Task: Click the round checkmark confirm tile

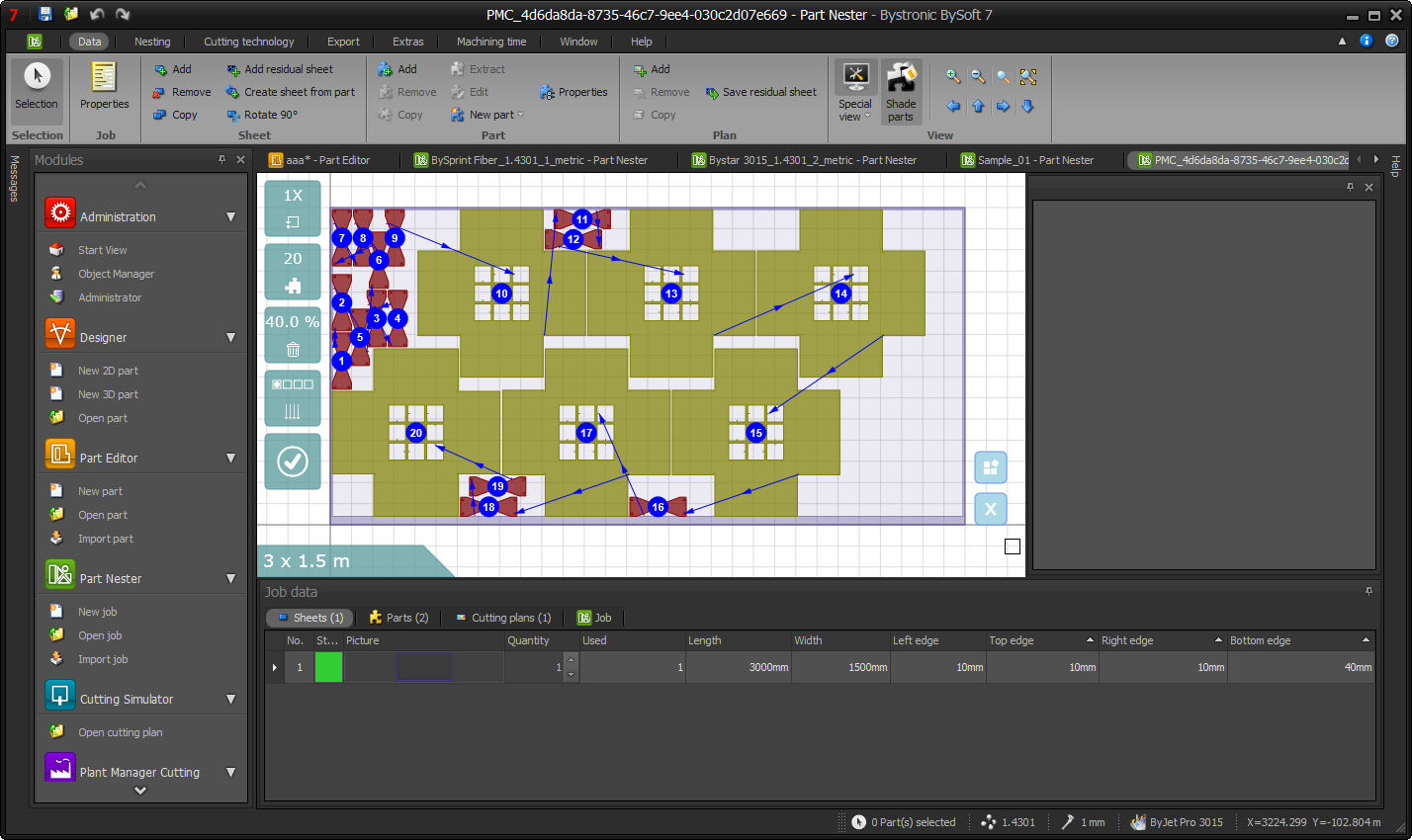Action: (x=293, y=462)
